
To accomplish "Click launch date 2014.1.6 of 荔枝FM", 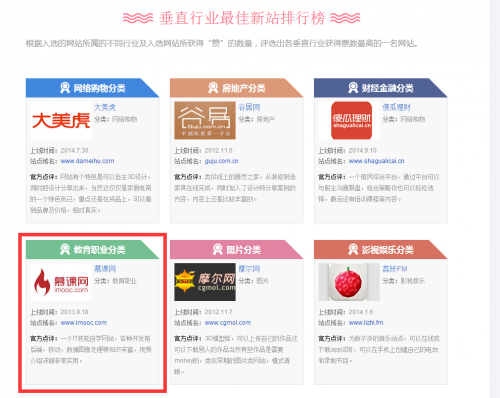I will (x=361, y=312).
